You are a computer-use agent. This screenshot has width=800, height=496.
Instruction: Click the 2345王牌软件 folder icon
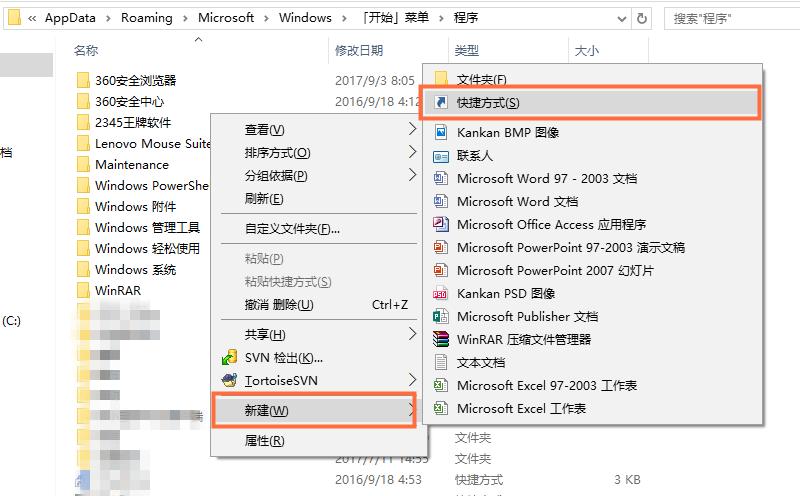tap(83, 122)
